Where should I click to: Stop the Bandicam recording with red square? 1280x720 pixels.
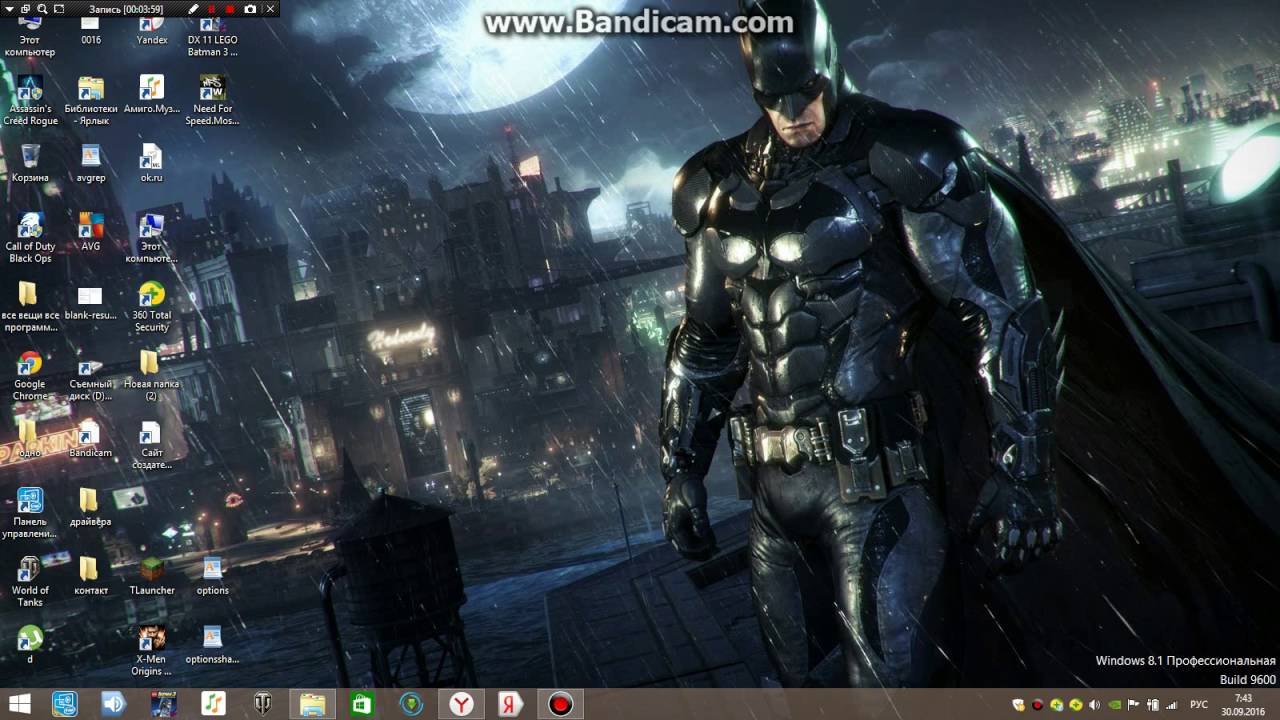tap(230, 9)
